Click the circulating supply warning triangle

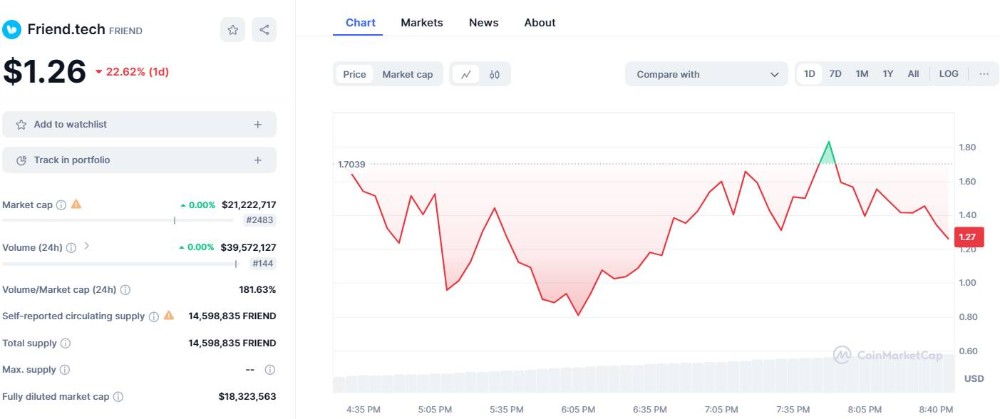[x=169, y=316]
